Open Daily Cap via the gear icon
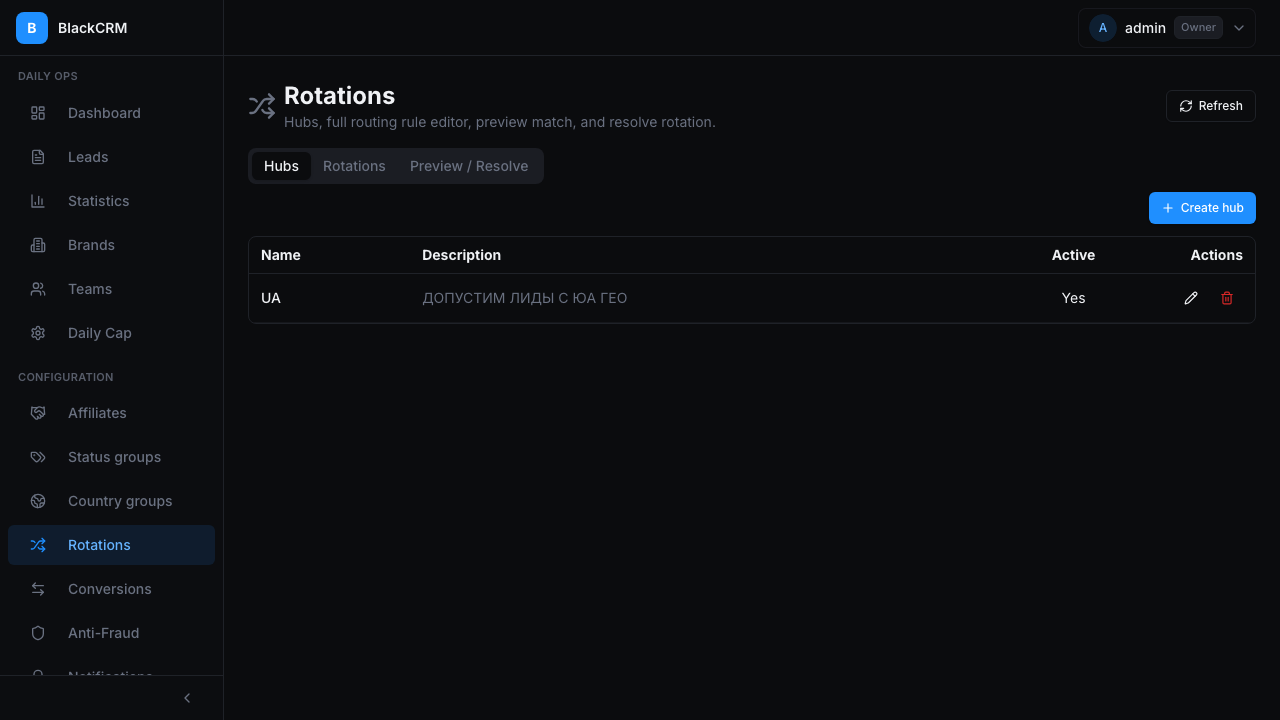Image resolution: width=1280 pixels, height=720 pixels. 38,333
